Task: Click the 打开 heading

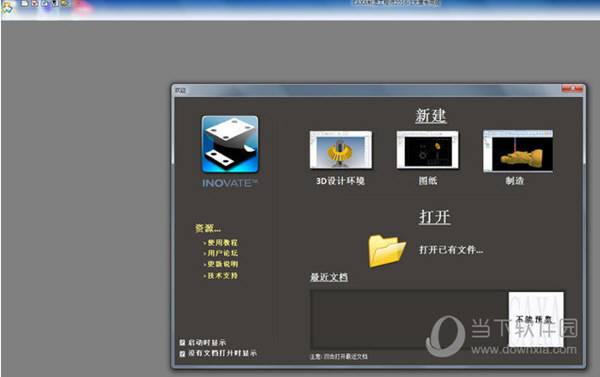Action: [434, 217]
